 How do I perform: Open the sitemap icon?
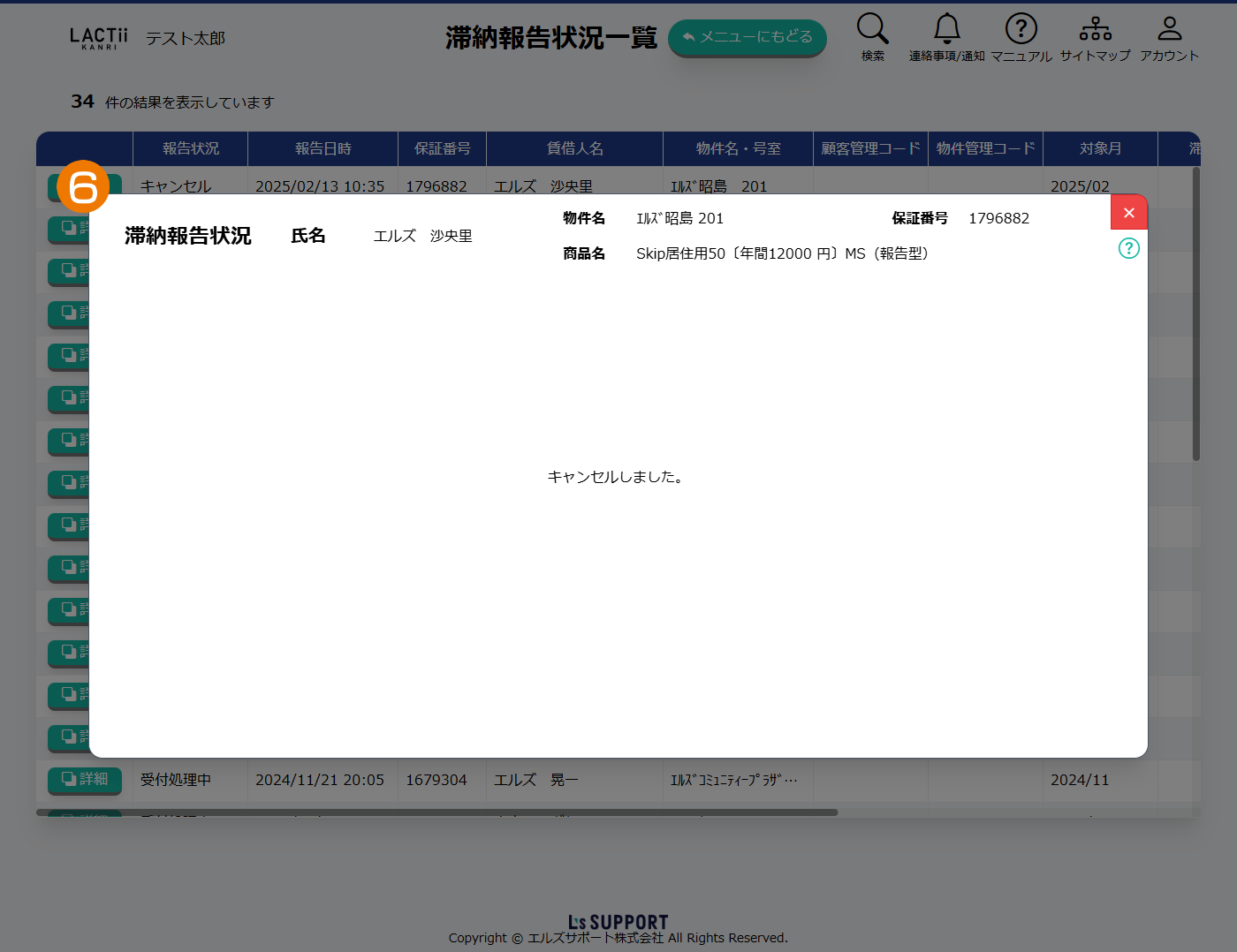1095,29
